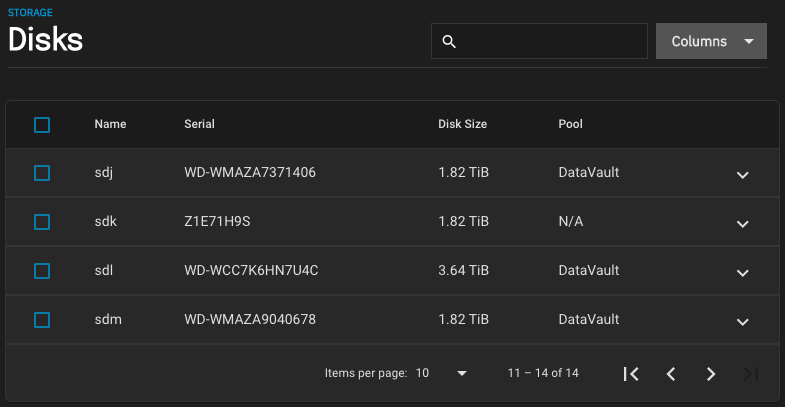Sort by Disk Size column header
Image resolution: width=785 pixels, height=407 pixels.
coord(463,124)
